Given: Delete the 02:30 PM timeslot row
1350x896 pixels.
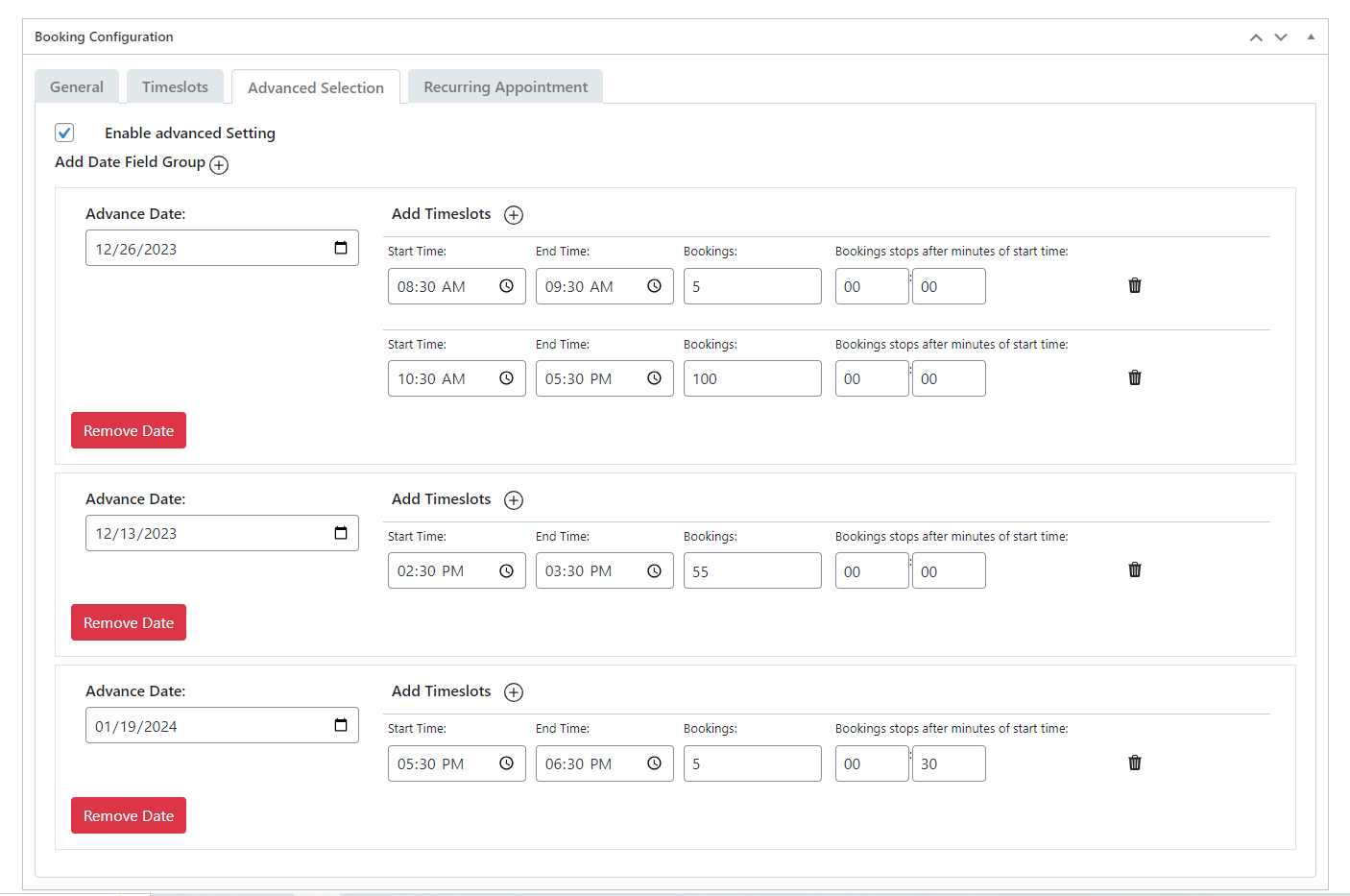Looking at the screenshot, I should coord(1134,569).
